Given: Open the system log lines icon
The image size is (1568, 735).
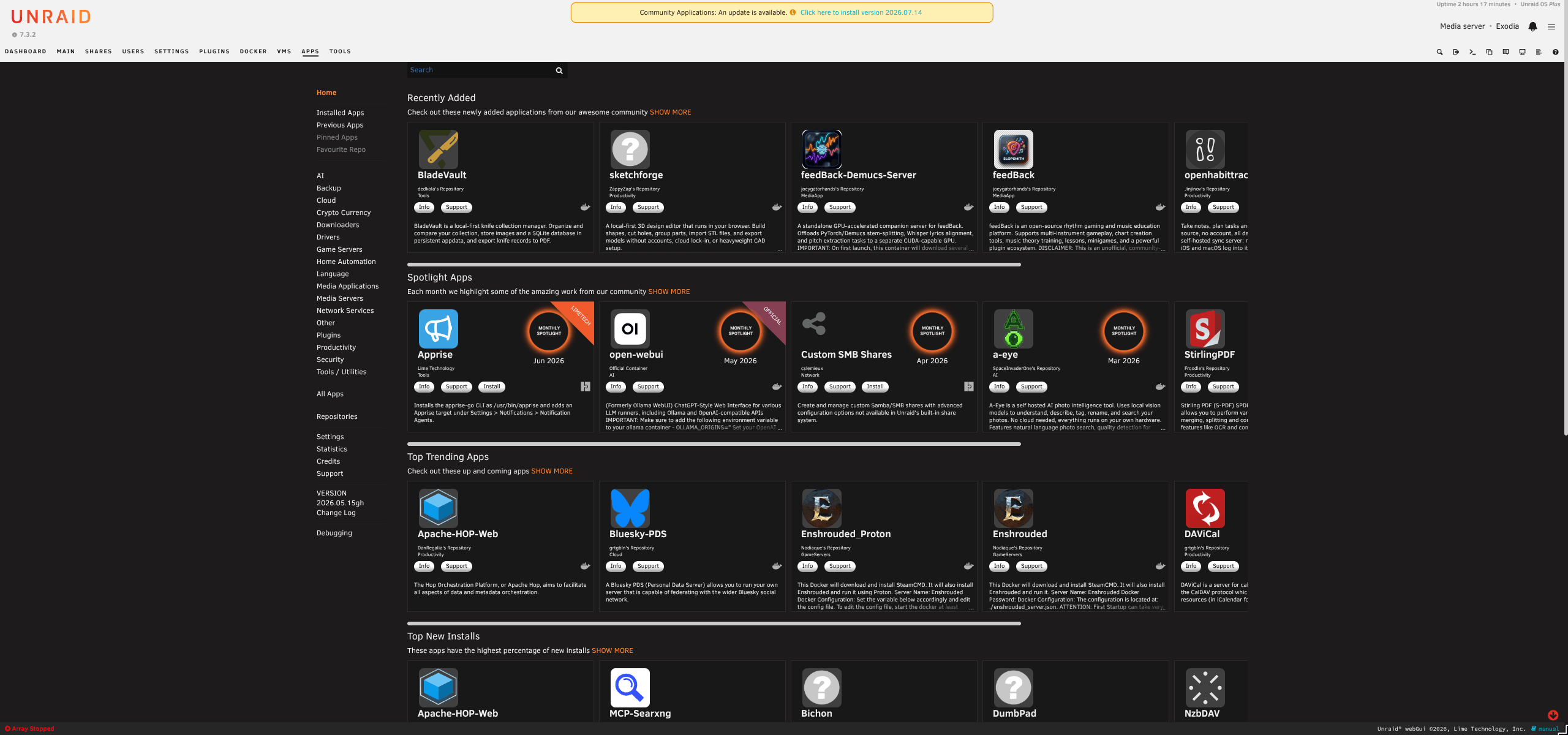Looking at the screenshot, I should point(1539,52).
